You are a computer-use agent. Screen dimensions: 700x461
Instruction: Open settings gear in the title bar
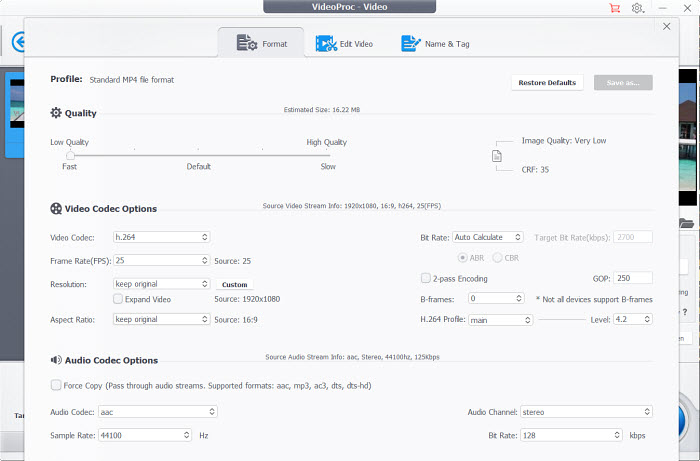637,8
